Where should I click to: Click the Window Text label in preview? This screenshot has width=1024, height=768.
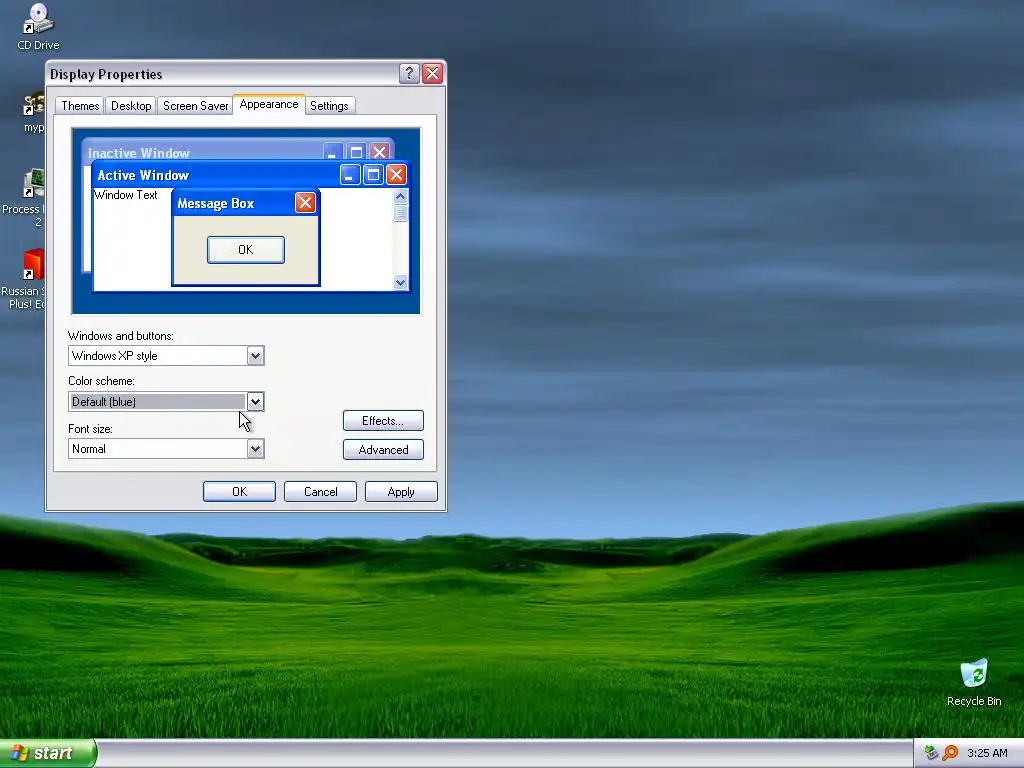126,195
